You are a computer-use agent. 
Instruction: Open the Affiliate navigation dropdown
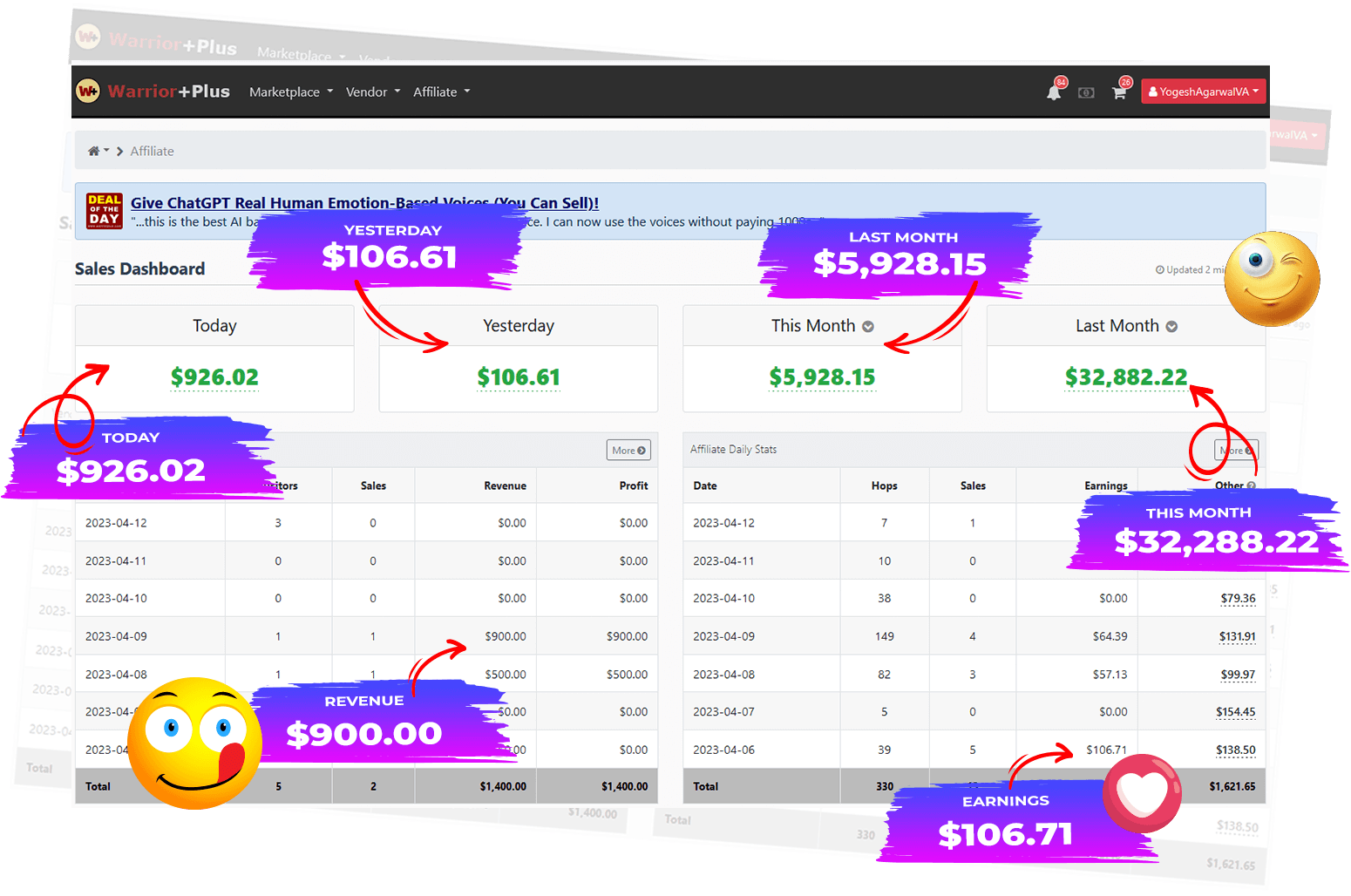(x=441, y=92)
